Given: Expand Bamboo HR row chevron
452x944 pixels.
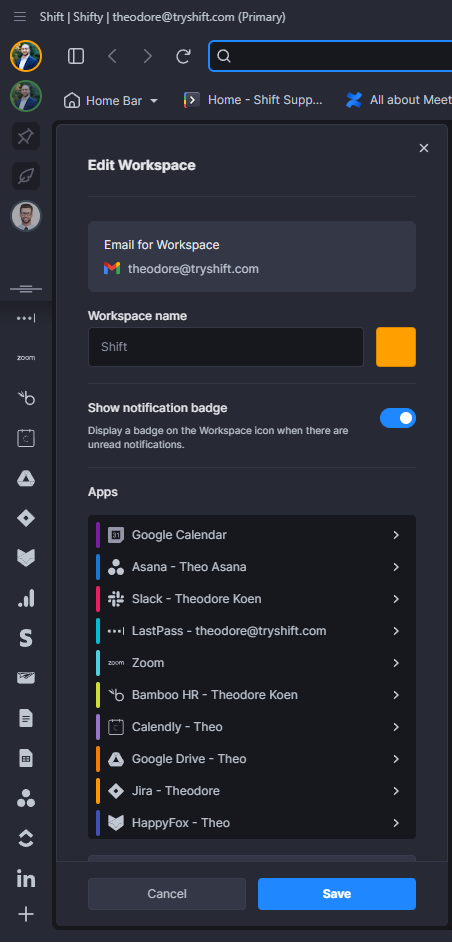Looking at the screenshot, I should coord(396,695).
